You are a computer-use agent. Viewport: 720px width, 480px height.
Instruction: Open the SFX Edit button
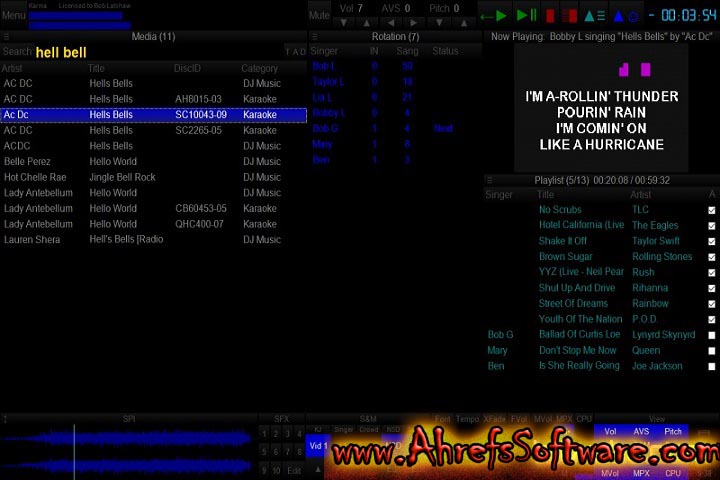[294, 470]
